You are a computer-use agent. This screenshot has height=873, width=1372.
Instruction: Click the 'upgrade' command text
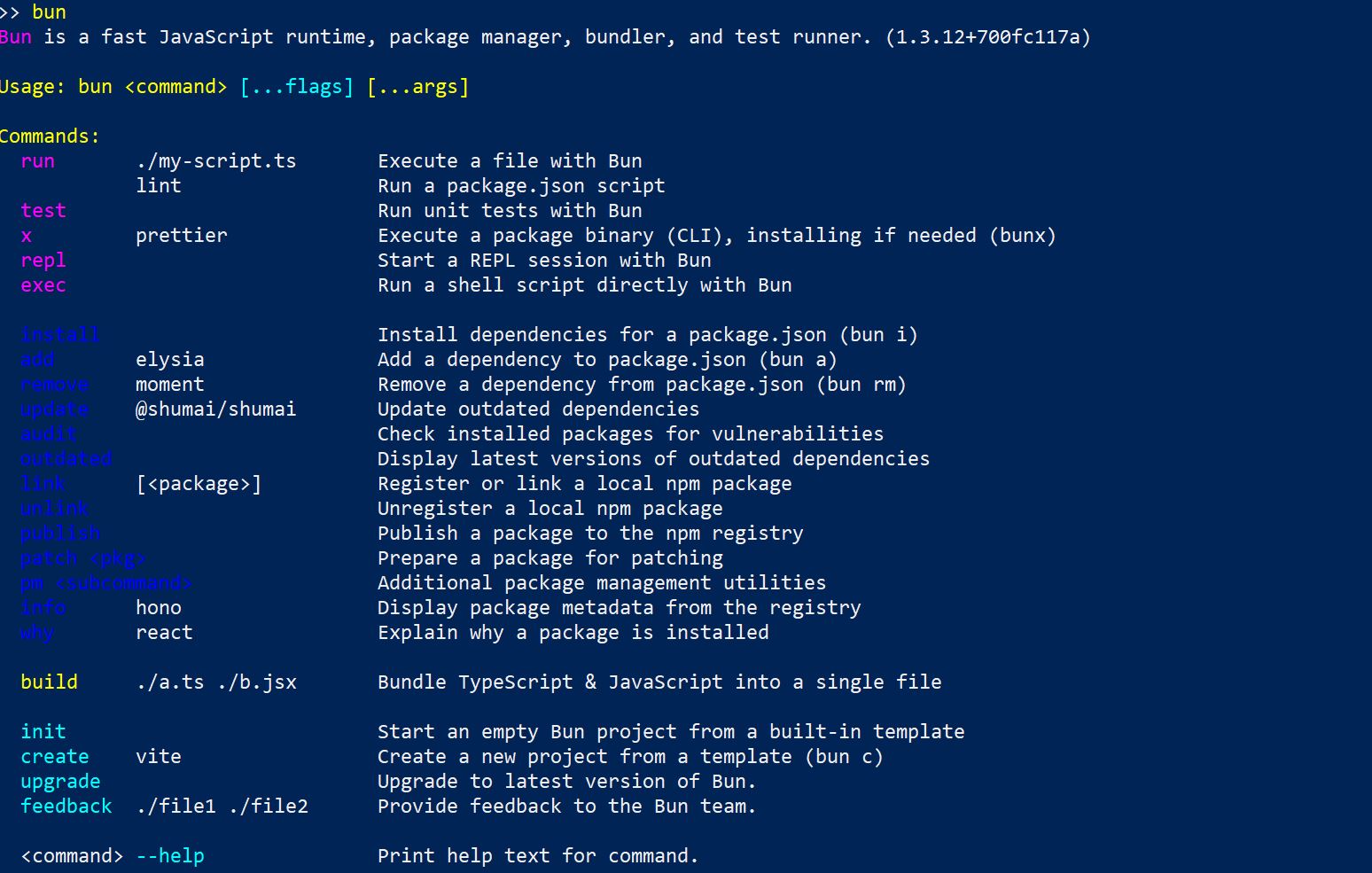click(60, 782)
